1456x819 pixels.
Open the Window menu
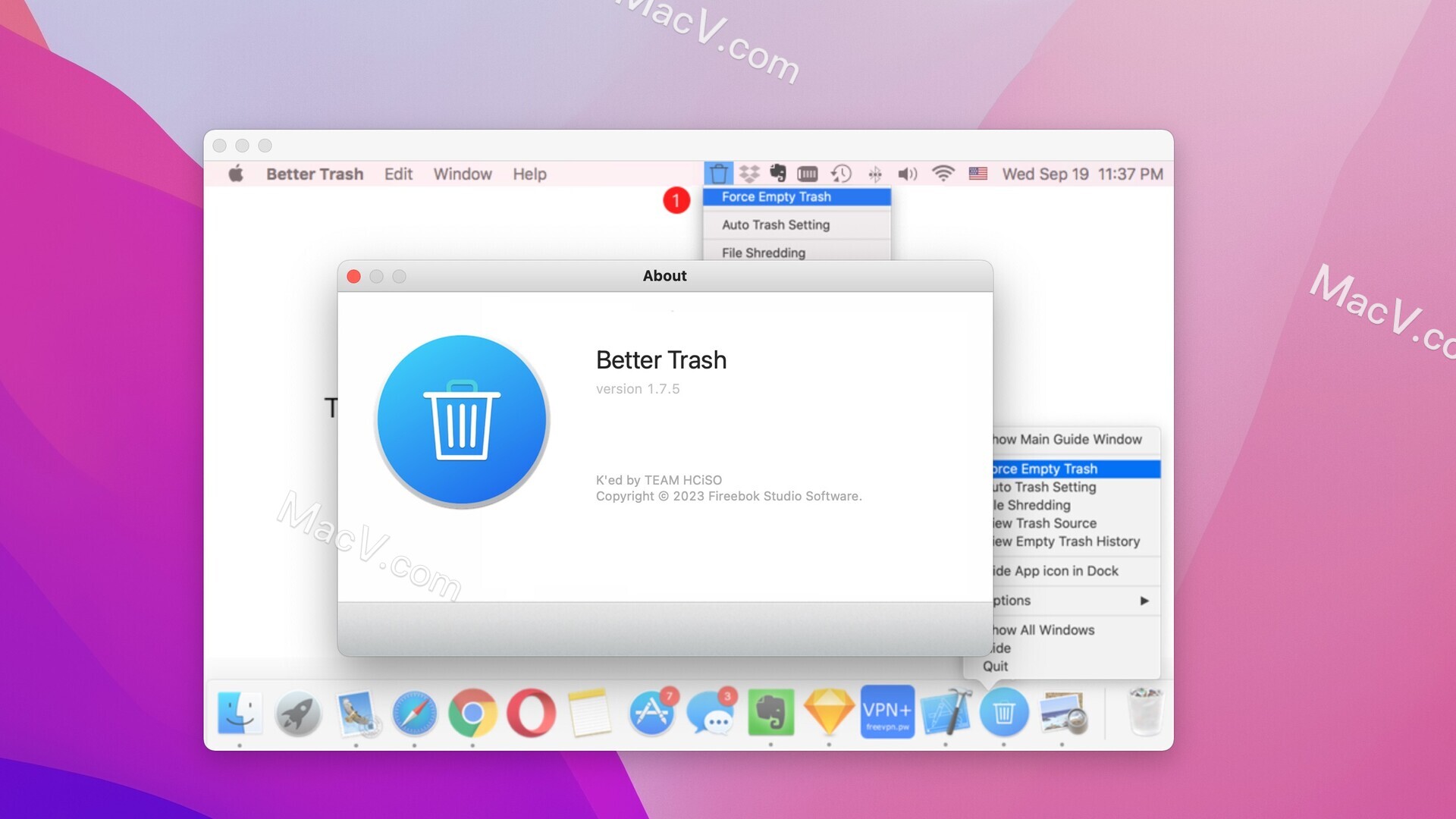point(463,174)
